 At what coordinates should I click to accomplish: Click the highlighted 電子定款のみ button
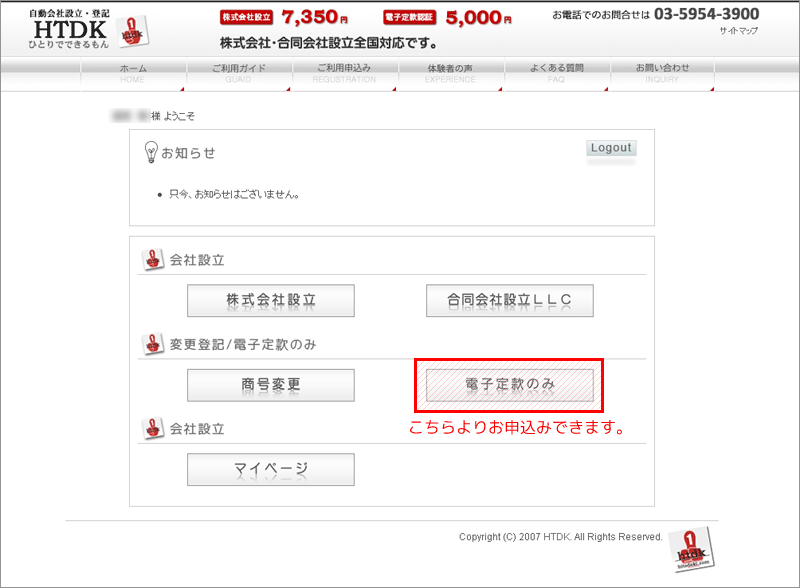(509, 385)
